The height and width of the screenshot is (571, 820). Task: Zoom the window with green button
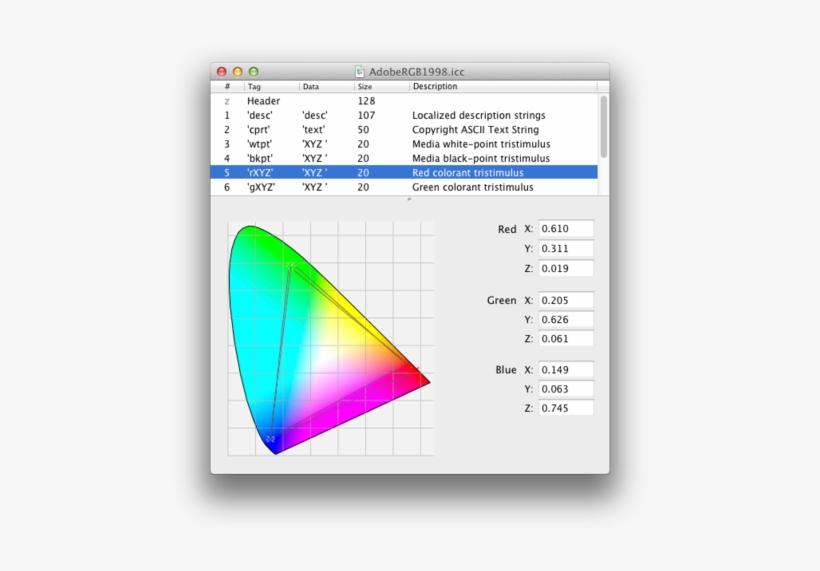pyautogui.click(x=254, y=72)
